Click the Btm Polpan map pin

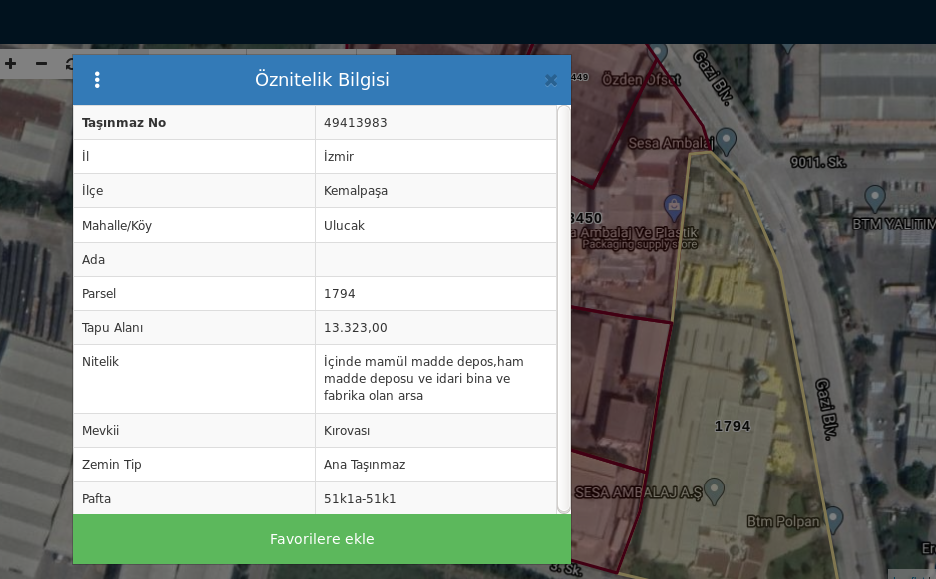click(x=832, y=518)
